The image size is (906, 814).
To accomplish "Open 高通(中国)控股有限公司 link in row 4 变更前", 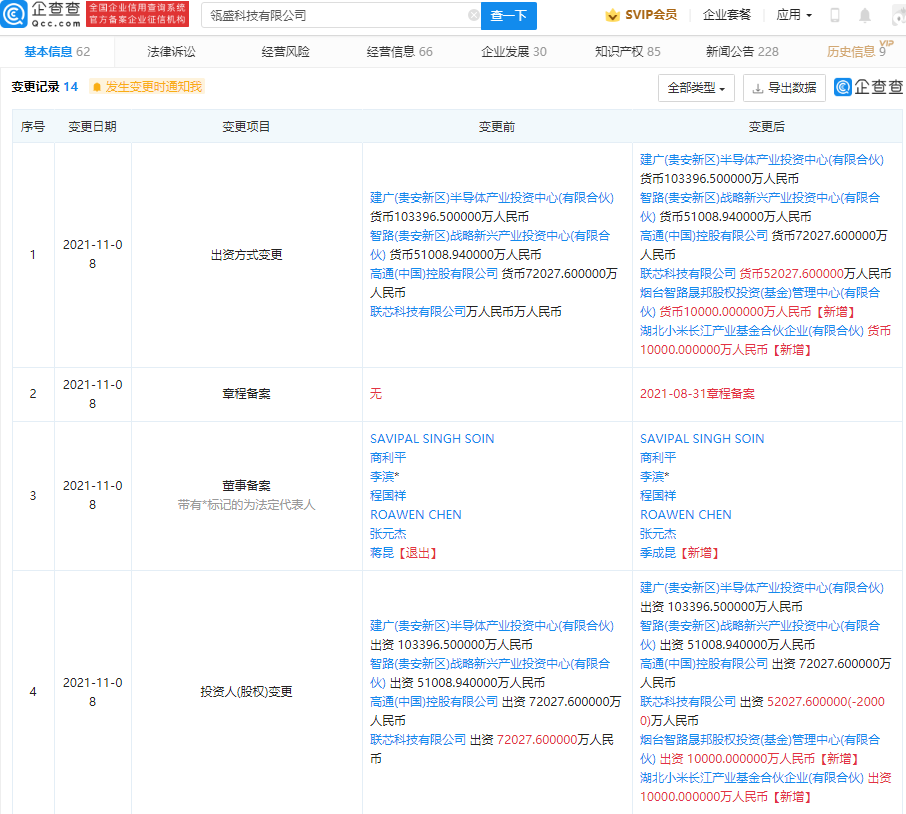I will point(434,702).
